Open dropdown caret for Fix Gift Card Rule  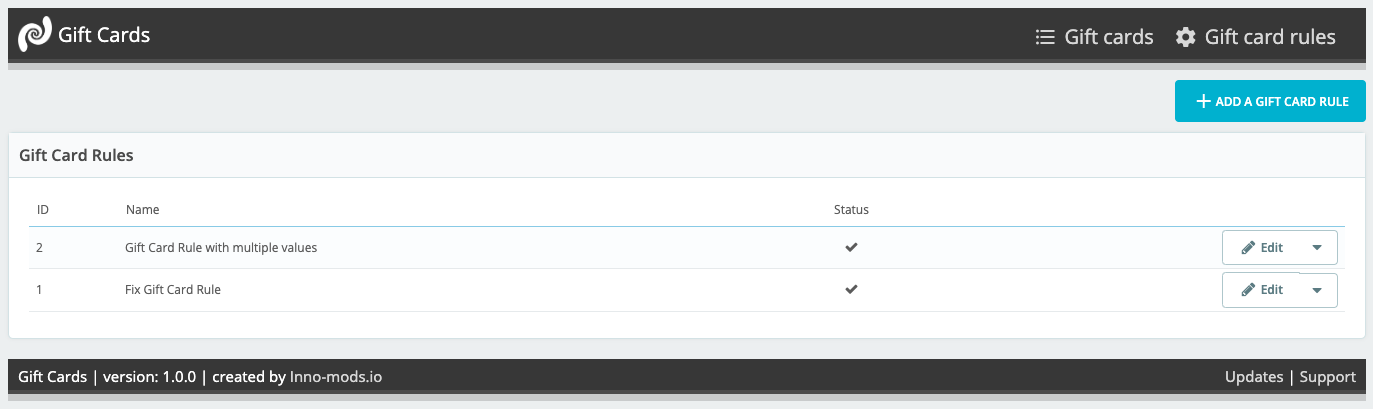point(1317,290)
